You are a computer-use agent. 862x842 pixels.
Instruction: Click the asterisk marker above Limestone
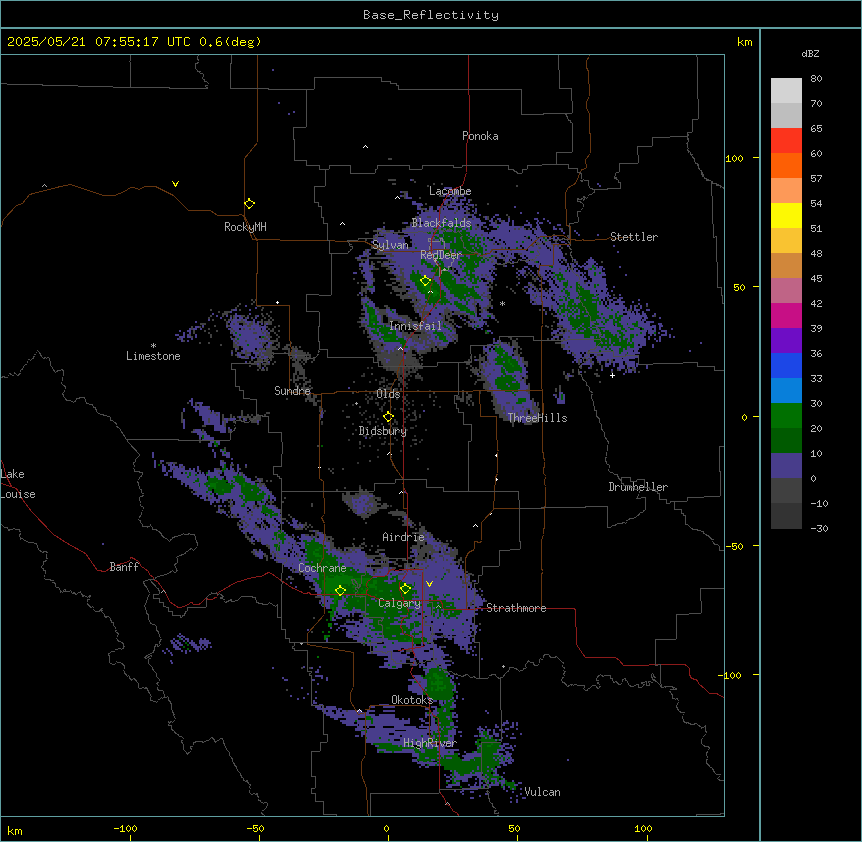153,346
